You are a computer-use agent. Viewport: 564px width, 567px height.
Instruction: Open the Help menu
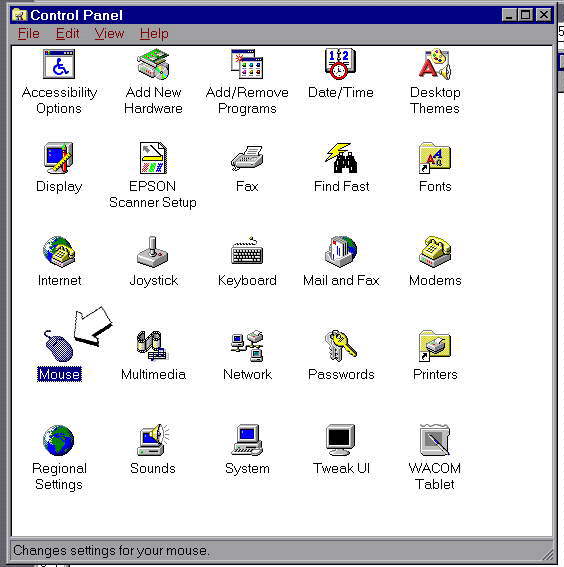pyautogui.click(x=154, y=34)
